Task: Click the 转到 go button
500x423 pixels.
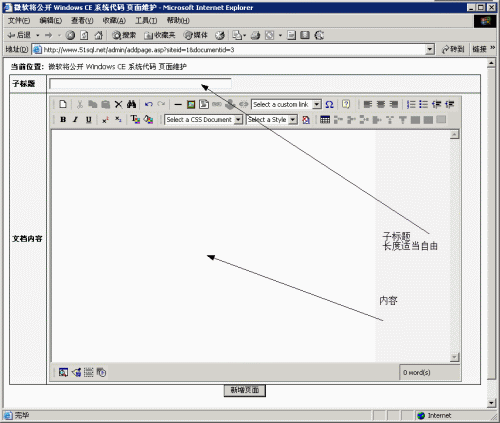Action: 453,49
